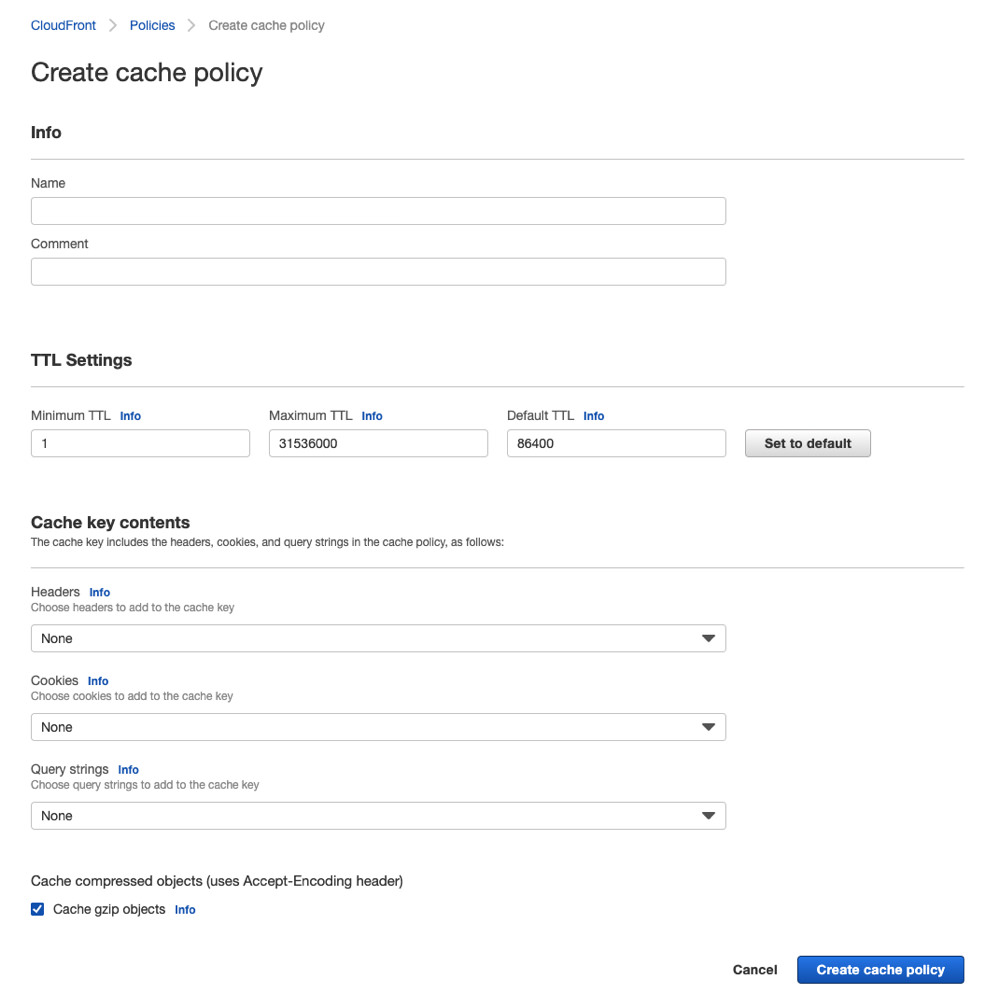This screenshot has width=1000, height=1008.
Task: Navigate to CloudFront via breadcrumb
Action: [63, 25]
